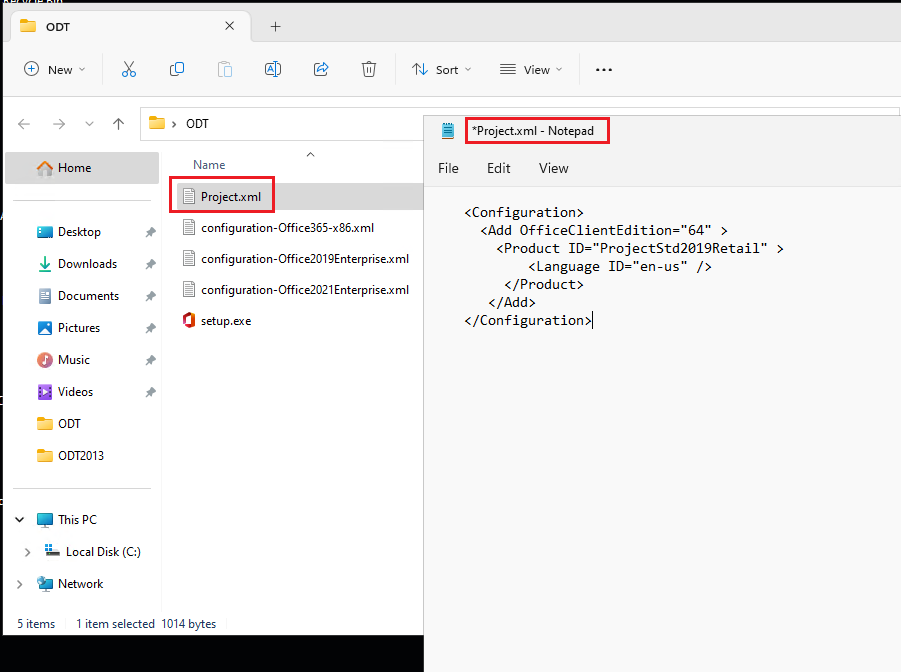The width and height of the screenshot is (901, 672).
Task: Click the Paste clipboard icon
Action: [x=225, y=70]
